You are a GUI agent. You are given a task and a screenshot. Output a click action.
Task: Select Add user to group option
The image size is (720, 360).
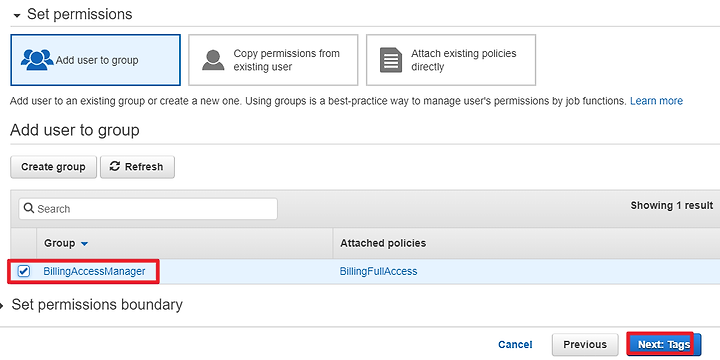pos(96,60)
